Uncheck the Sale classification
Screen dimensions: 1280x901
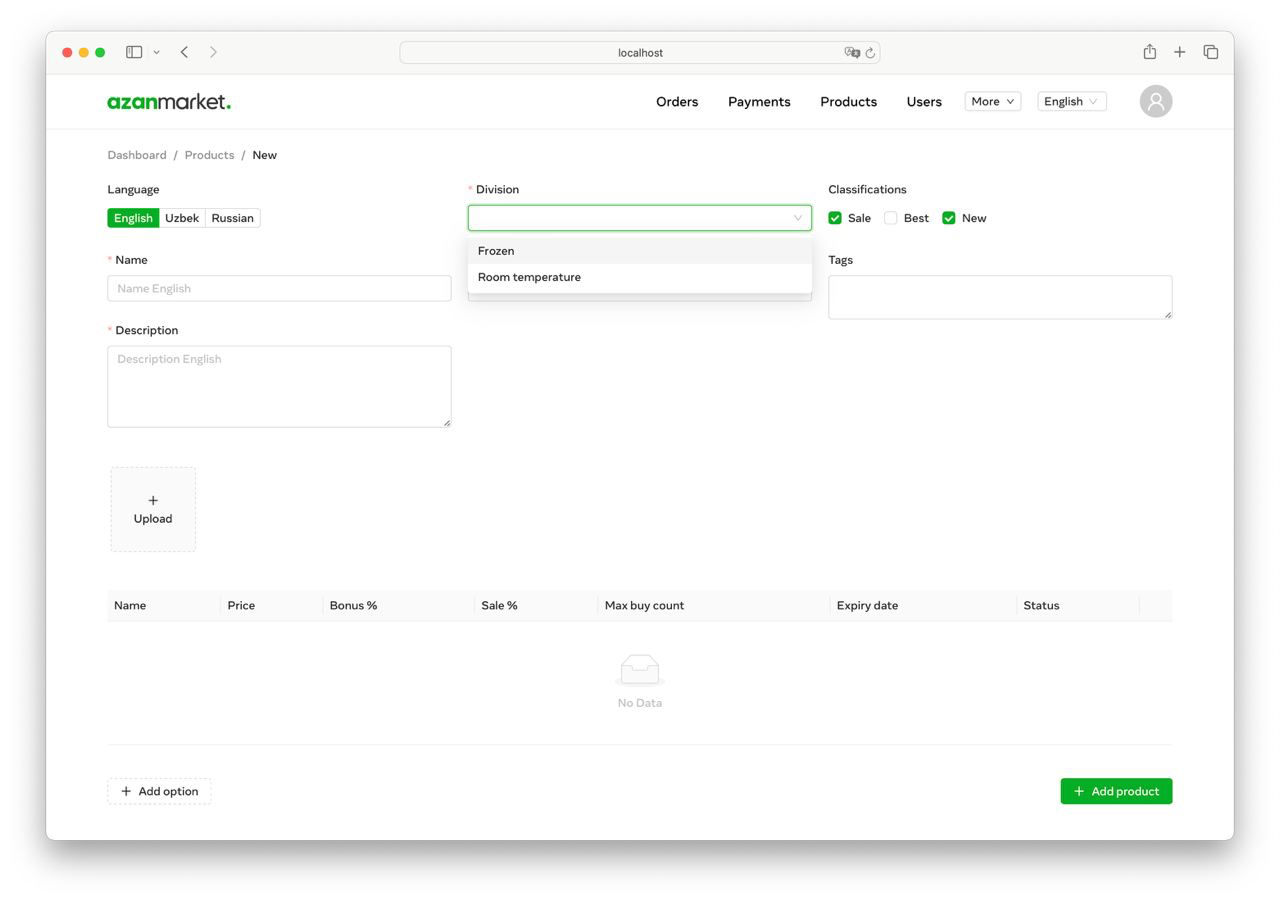click(835, 217)
